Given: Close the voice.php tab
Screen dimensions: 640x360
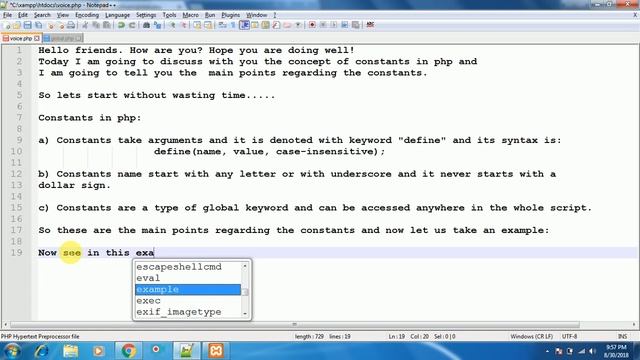Looking at the screenshot, I should 37,38.
